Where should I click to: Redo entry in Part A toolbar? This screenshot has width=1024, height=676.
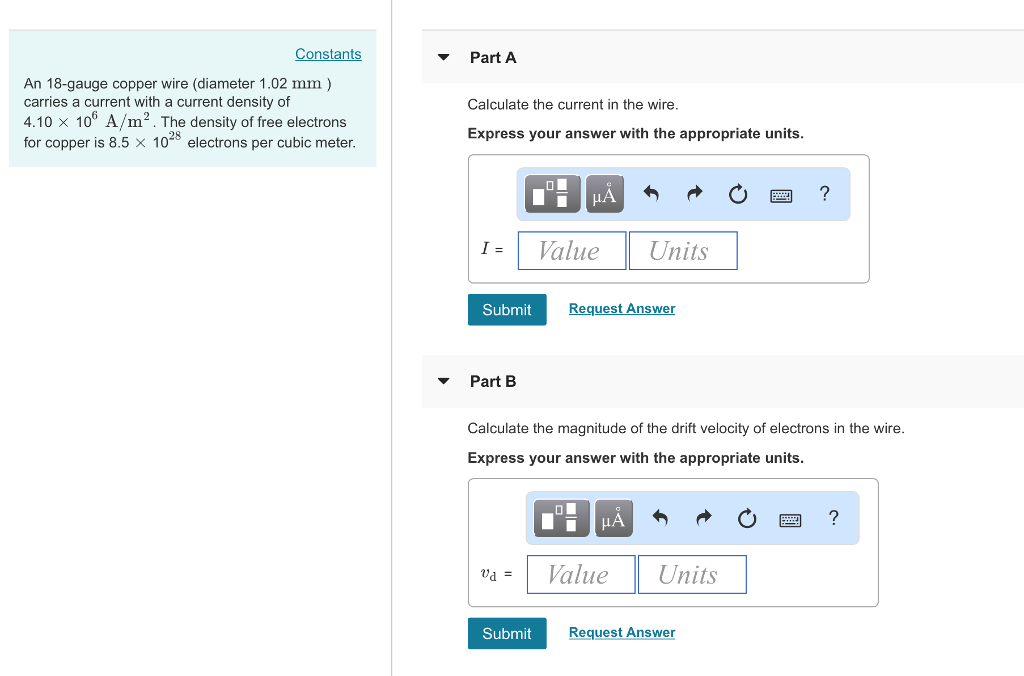click(x=695, y=194)
